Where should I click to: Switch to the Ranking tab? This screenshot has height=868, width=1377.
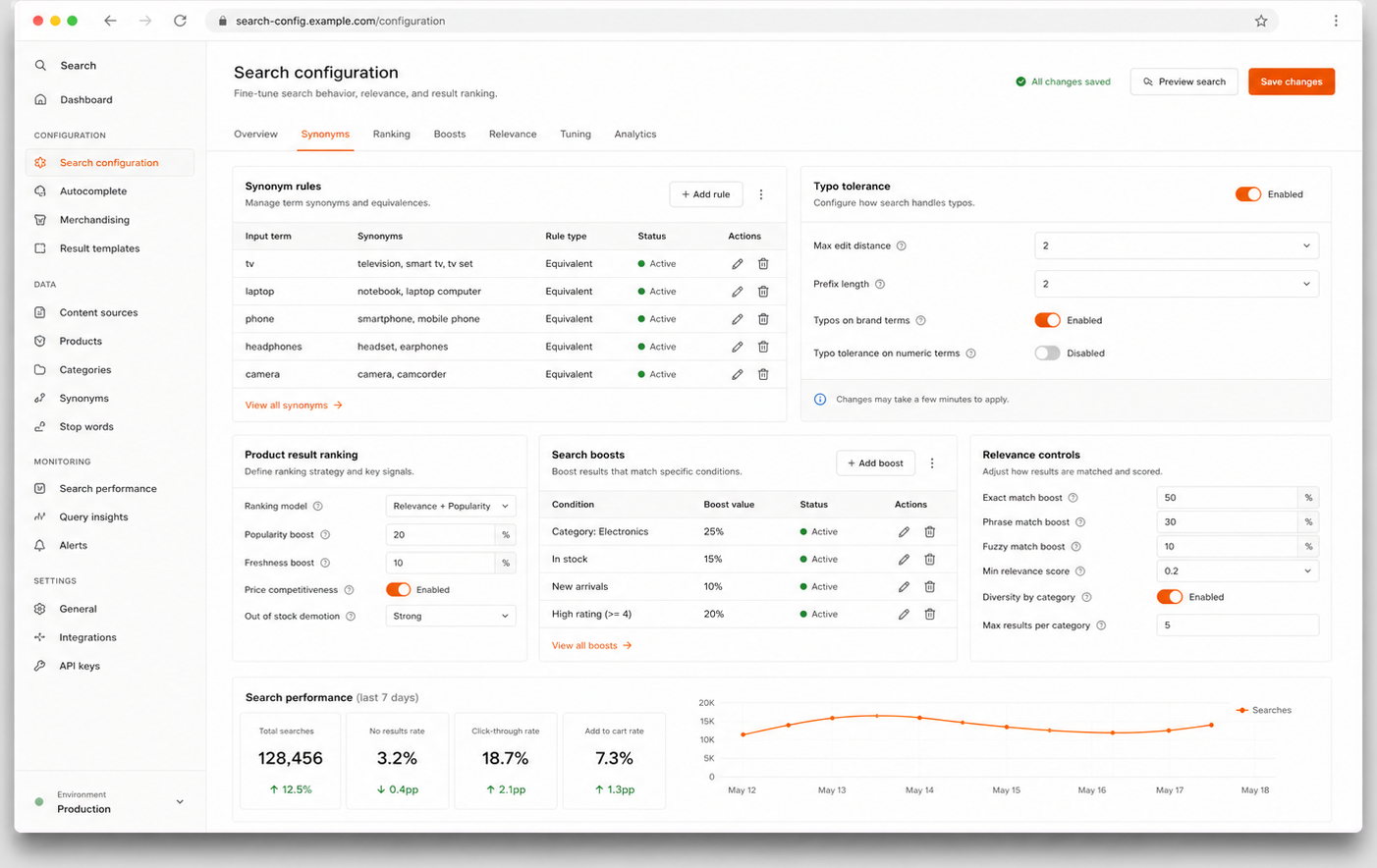click(x=391, y=135)
